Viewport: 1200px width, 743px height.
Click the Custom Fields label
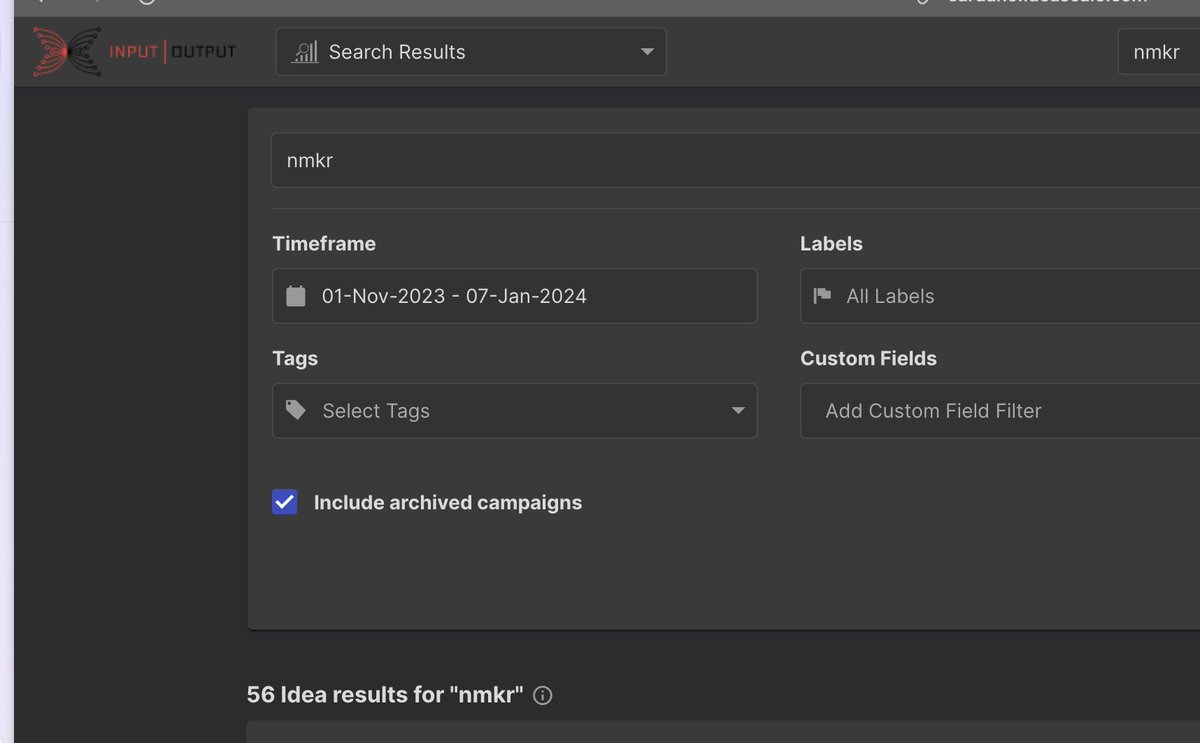coord(869,358)
